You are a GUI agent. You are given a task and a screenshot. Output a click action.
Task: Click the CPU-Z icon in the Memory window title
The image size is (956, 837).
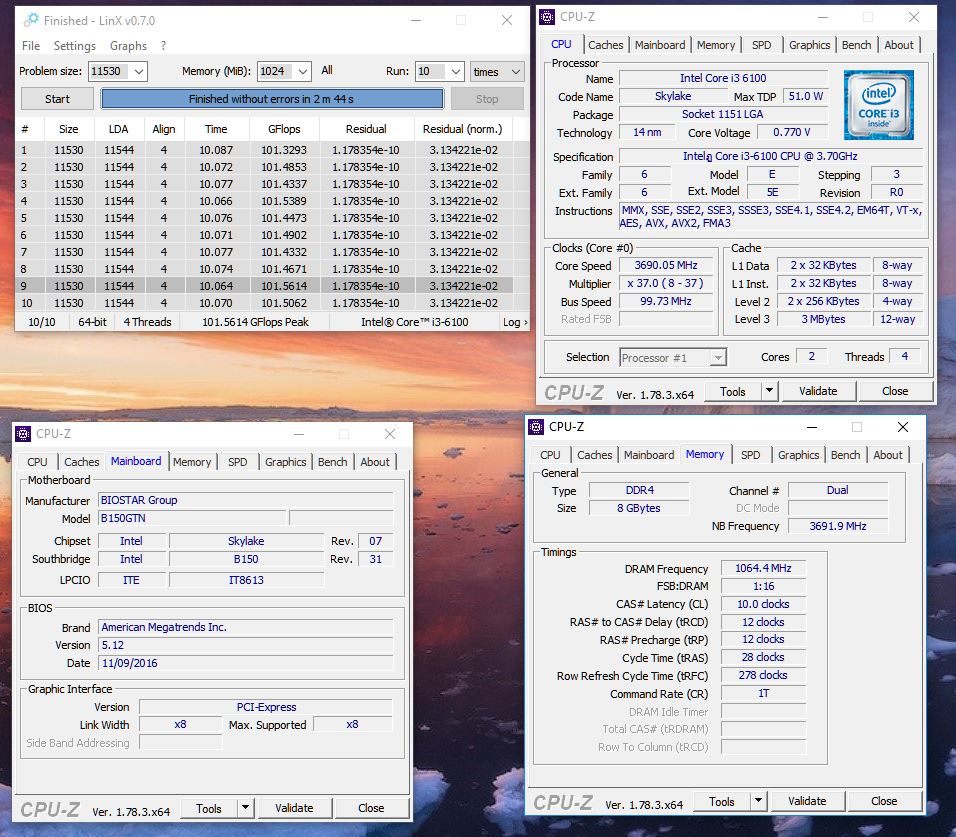pyautogui.click(x=536, y=427)
